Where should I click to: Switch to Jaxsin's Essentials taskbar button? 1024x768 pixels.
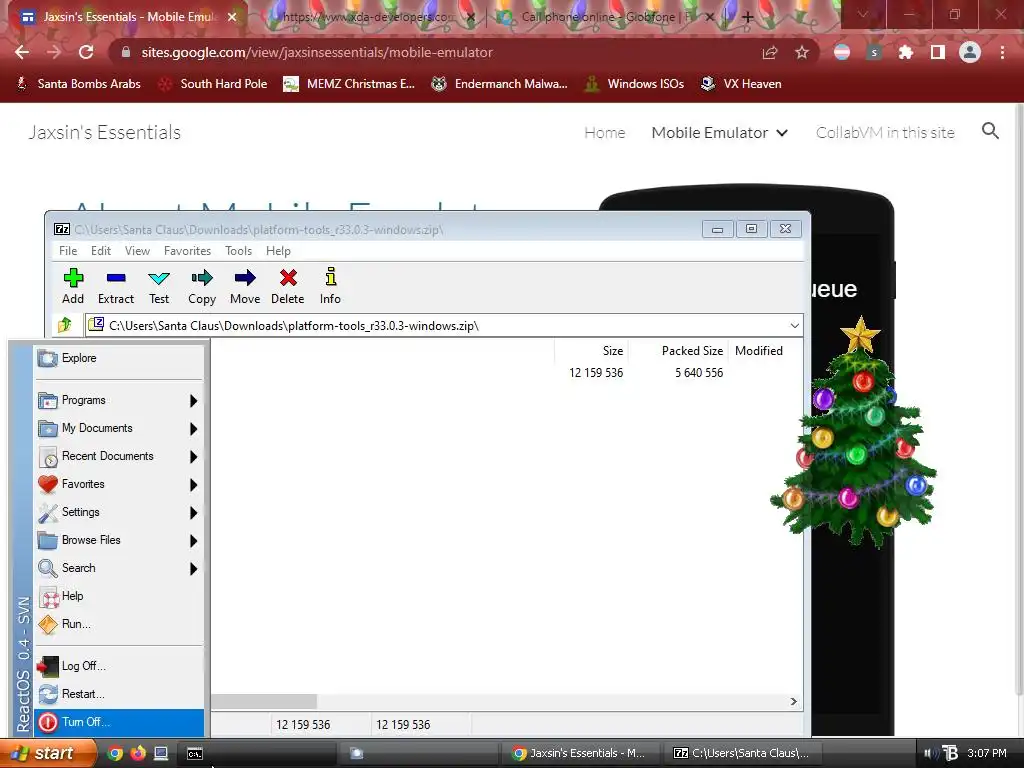(x=580, y=753)
